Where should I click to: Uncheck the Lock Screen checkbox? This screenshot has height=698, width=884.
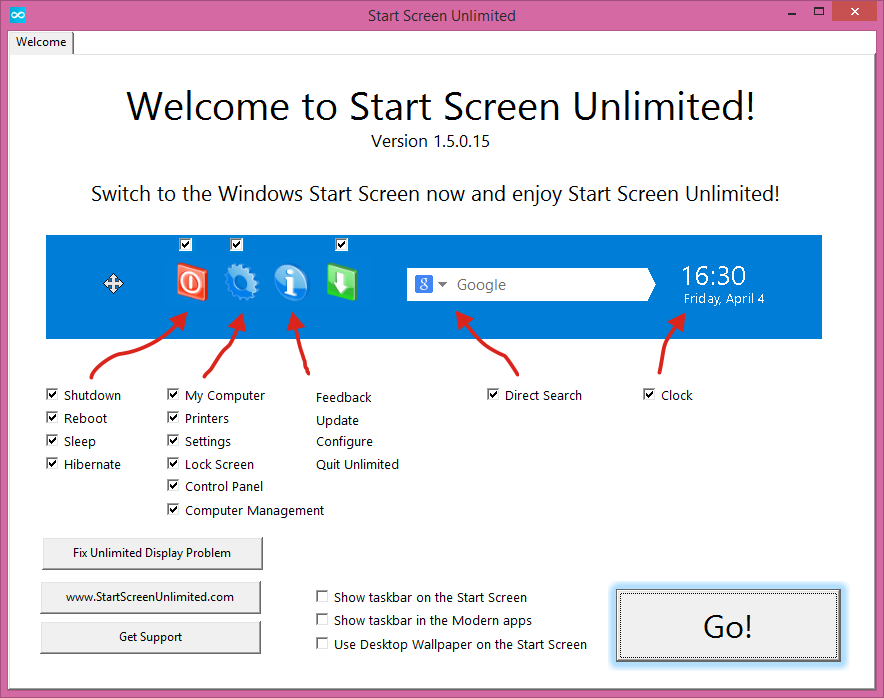[x=173, y=463]
